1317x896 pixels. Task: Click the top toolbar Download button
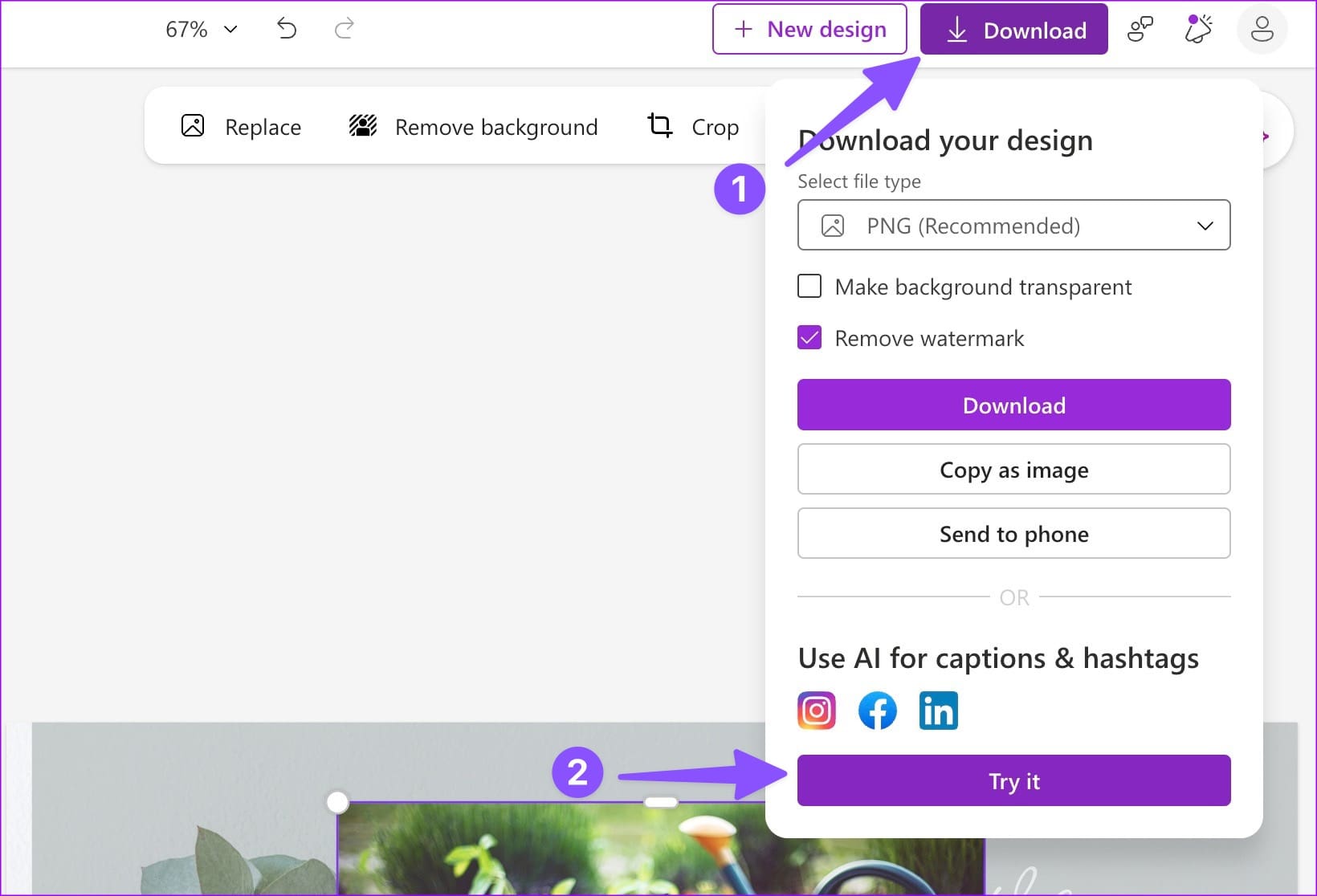point(1013,30)
